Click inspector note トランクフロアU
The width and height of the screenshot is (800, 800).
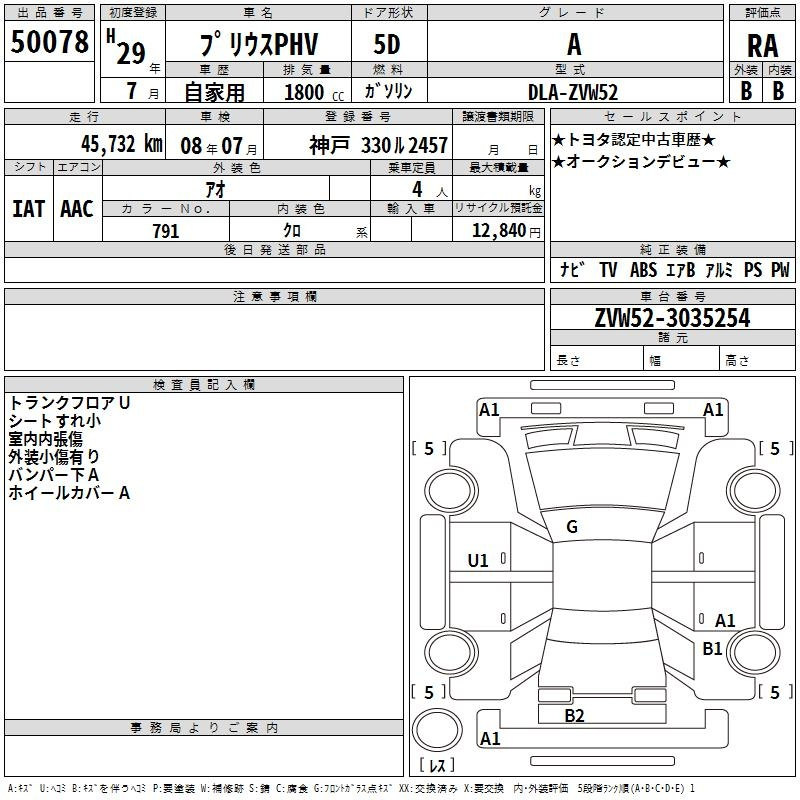69,403
